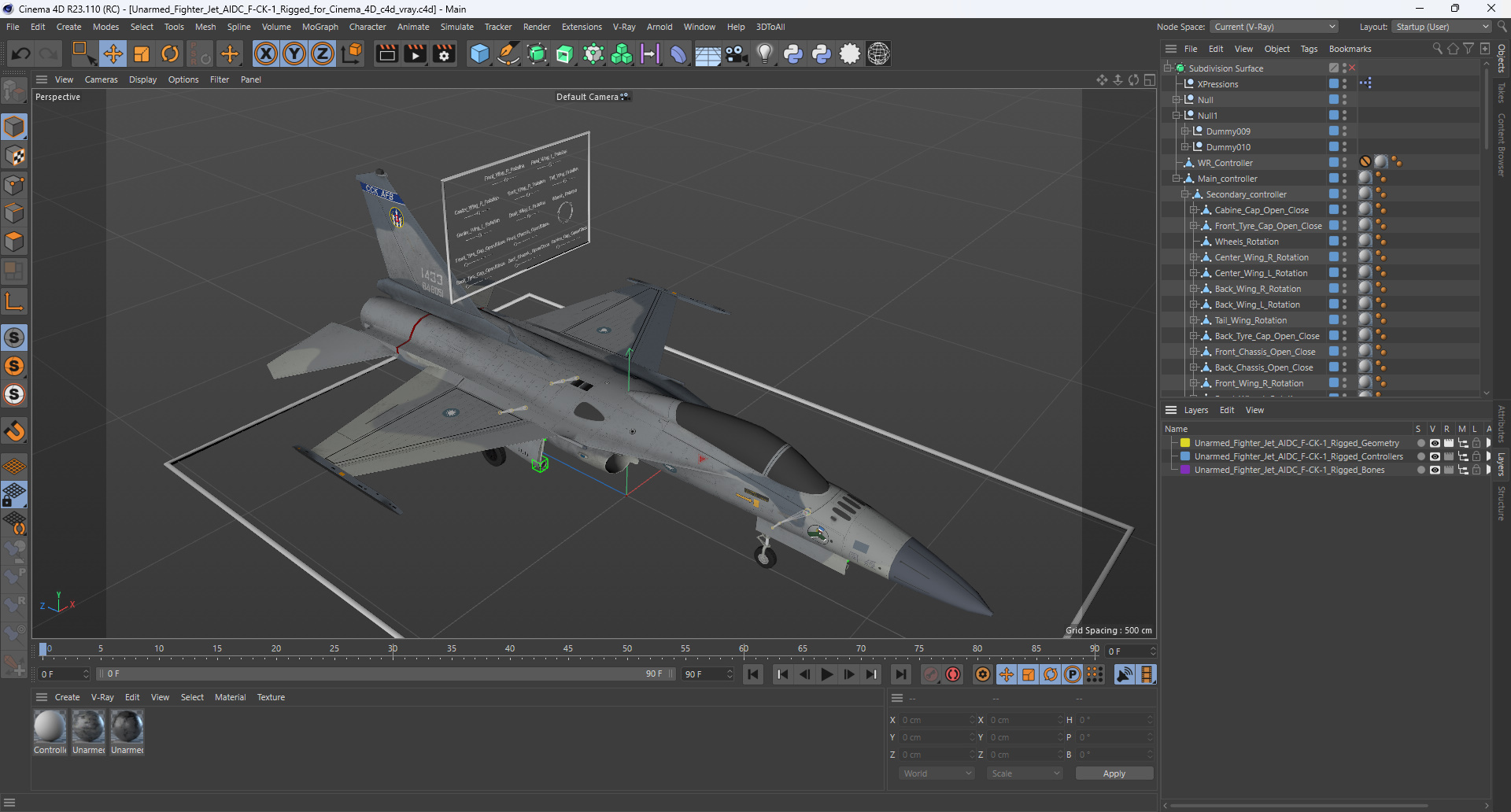The width and height of the screenshot is (1511, 812).
Task: Open the MoGraph menu
Action: click(320, 27)
